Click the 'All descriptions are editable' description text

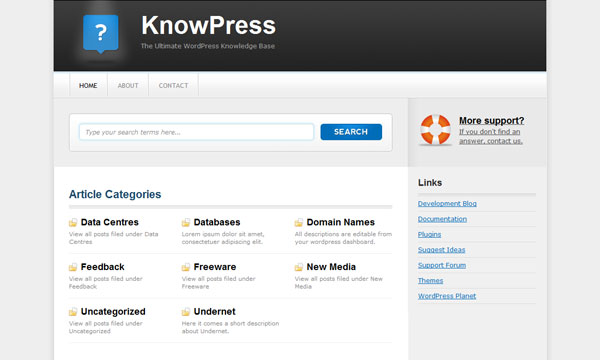point(343,238)
